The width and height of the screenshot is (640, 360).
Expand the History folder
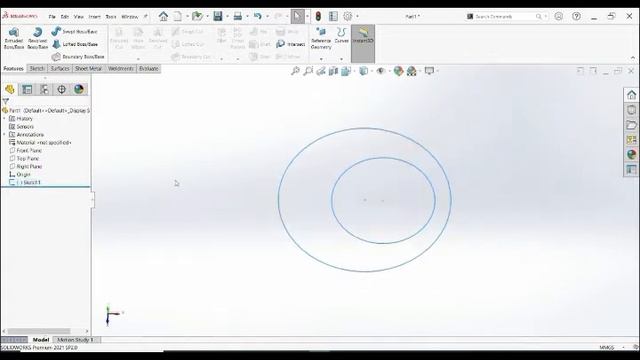point(4,118)
